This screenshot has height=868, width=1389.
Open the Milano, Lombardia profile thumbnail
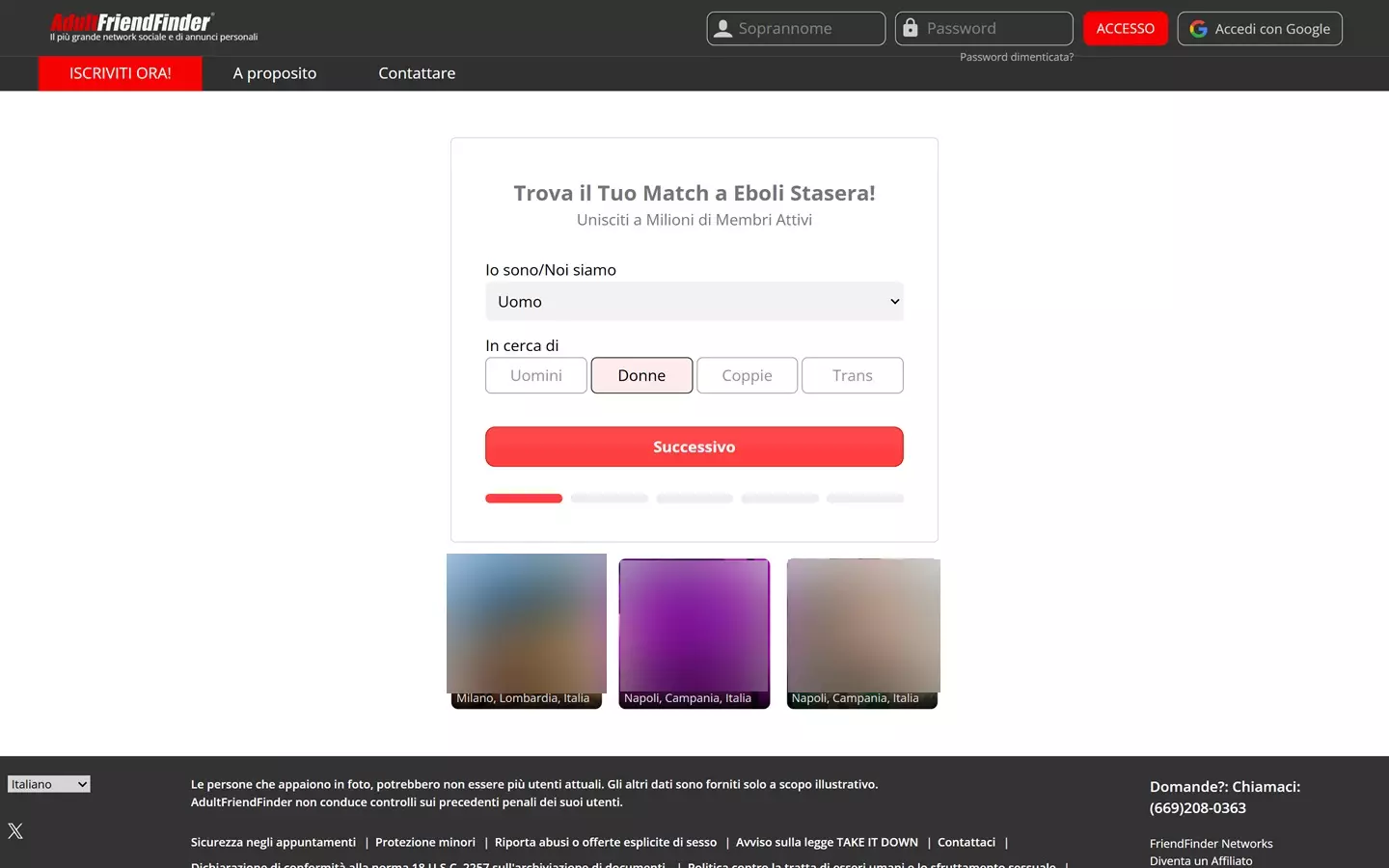527,631
